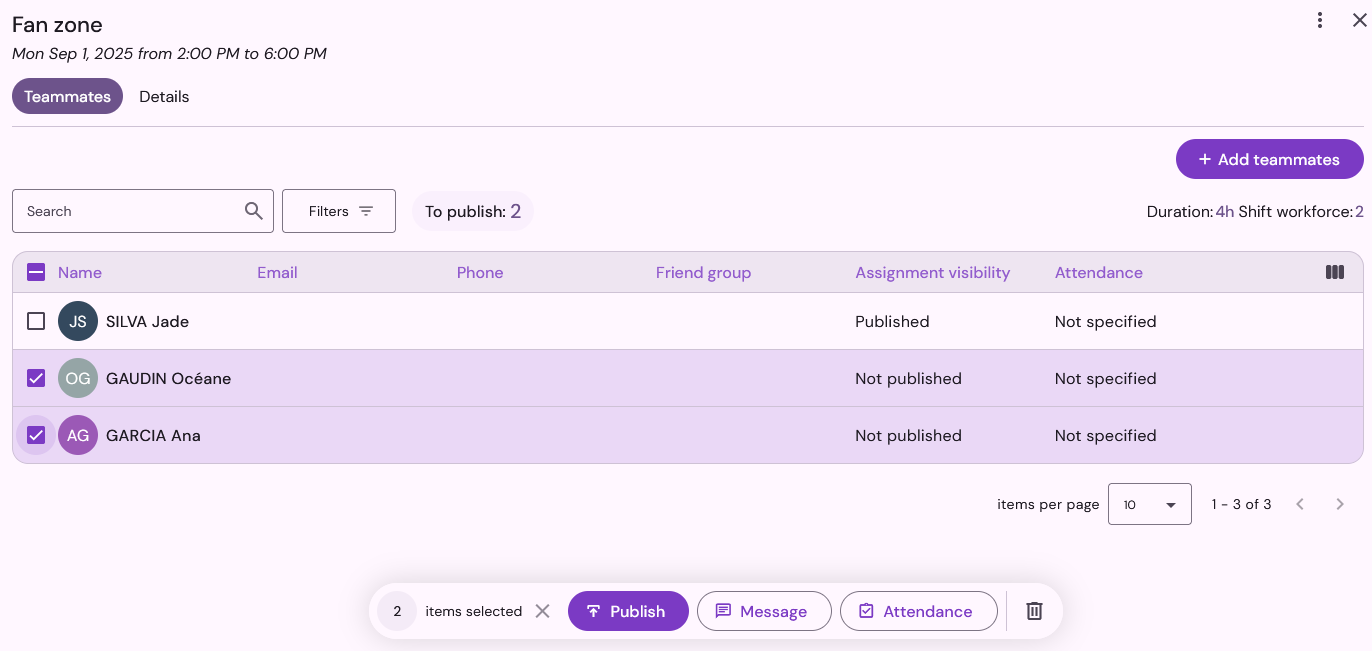
Task: Delete selected teammates with trash icon
Action: (1035, 611)
